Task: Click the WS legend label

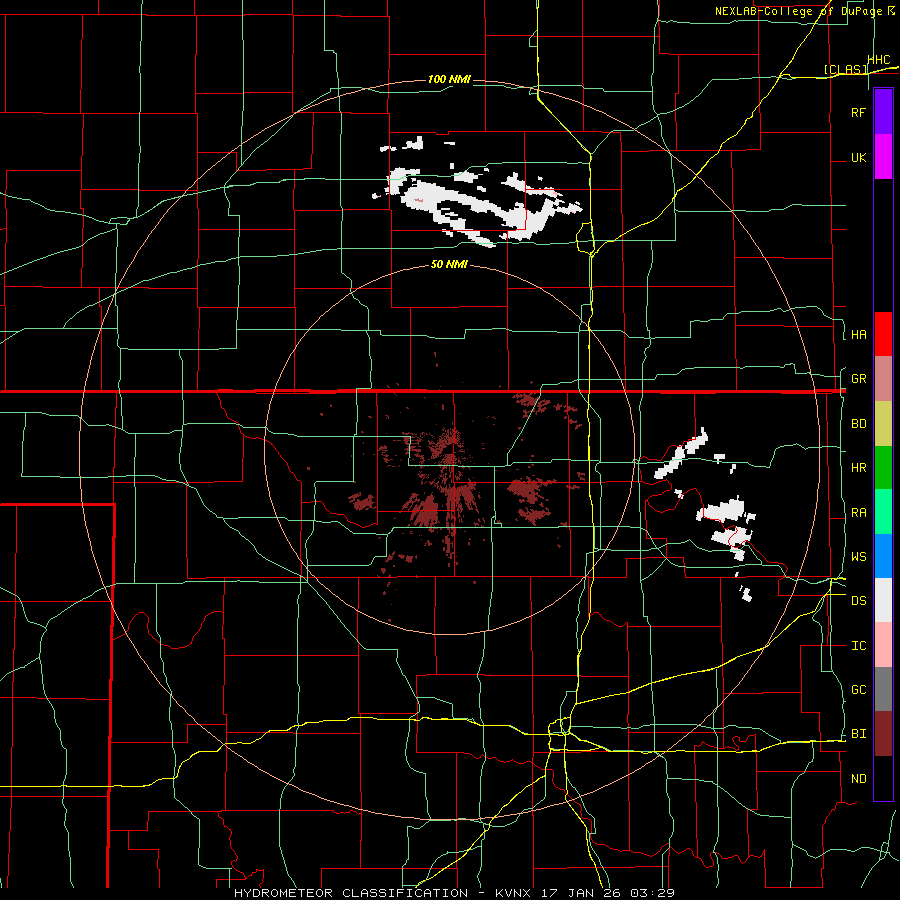Action: pos(858,557)
